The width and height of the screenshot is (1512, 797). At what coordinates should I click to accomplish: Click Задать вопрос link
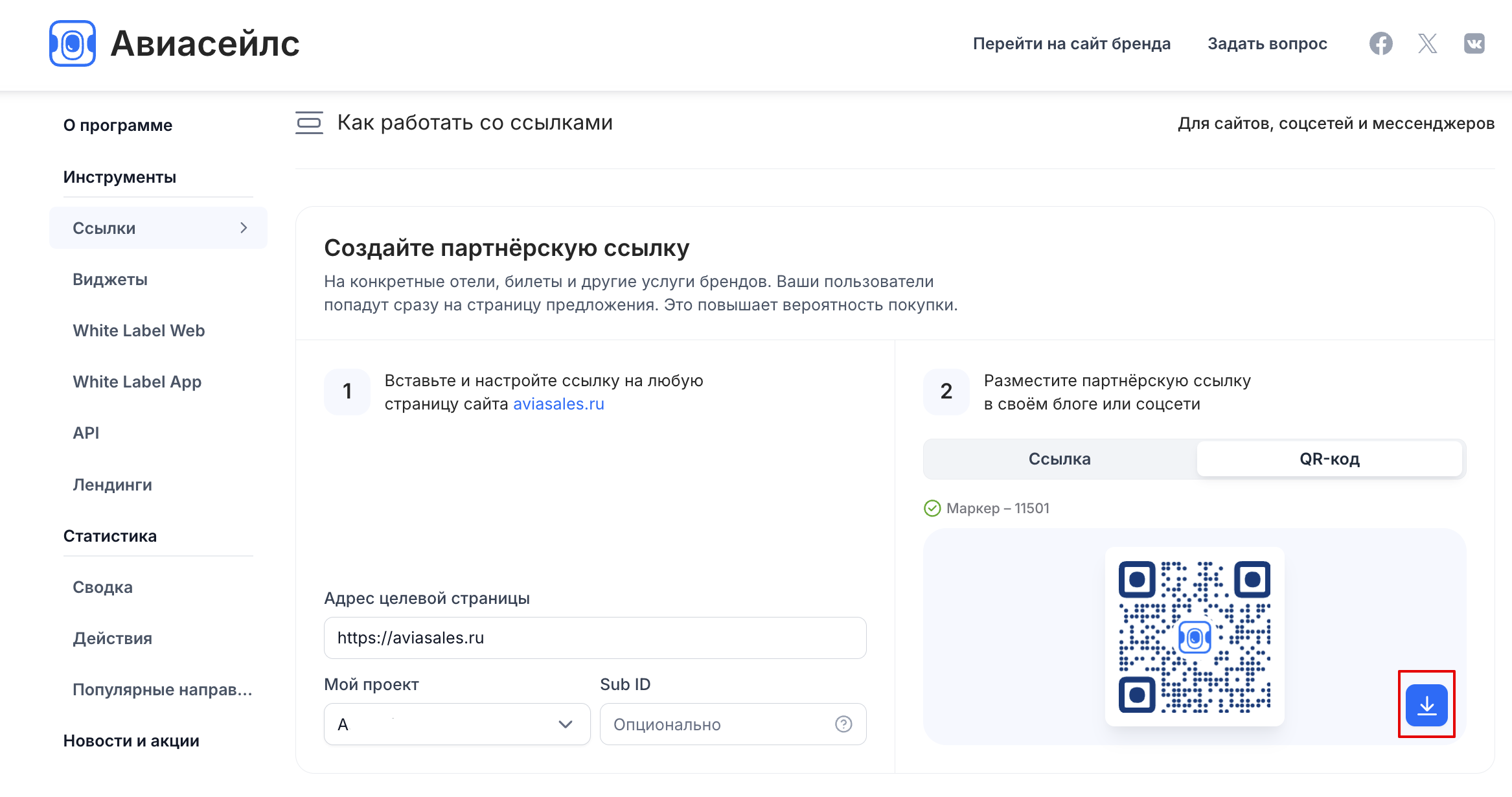pyautogui.click(x=1267, y=43)
